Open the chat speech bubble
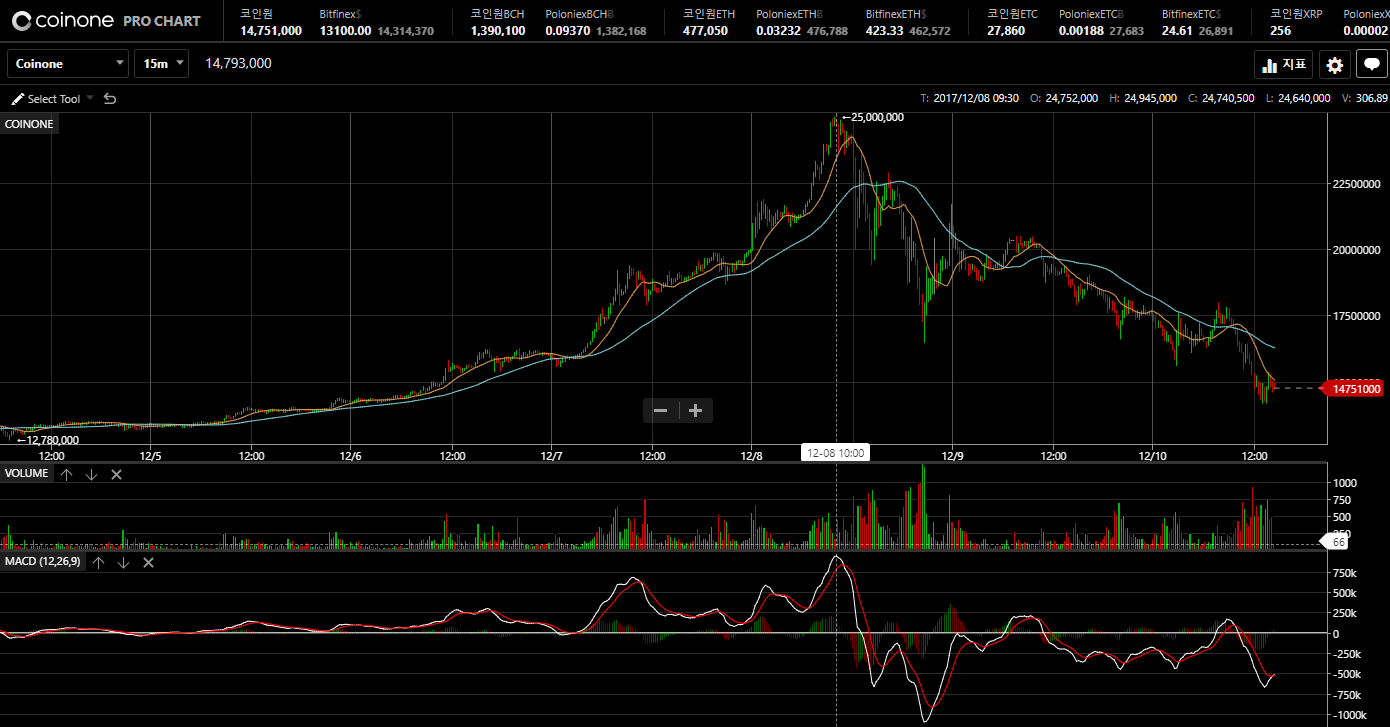Viewport: 1390px width, 727px height. (x=1372, y=65)
